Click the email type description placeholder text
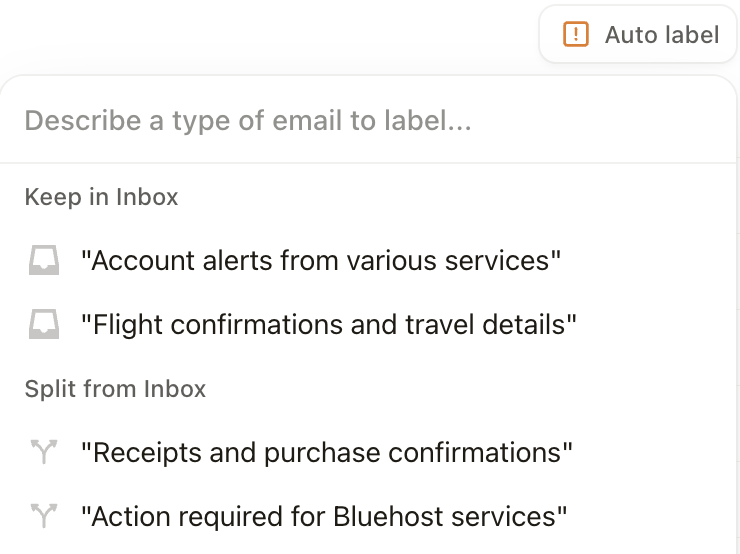740x554 pixels. point(247,121)
